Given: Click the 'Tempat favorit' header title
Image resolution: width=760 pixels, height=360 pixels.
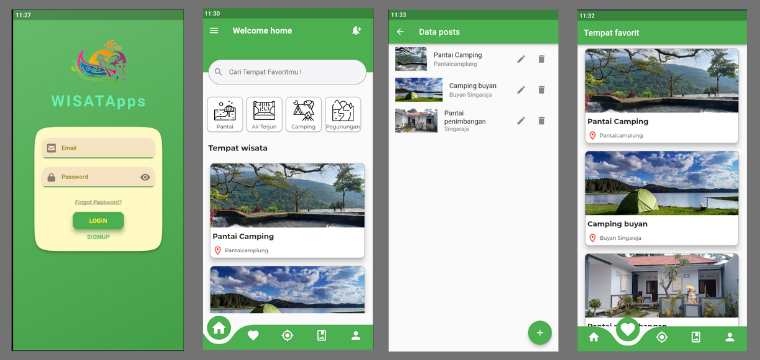Looking at the screenshot, I should click(x=611, y=33).
